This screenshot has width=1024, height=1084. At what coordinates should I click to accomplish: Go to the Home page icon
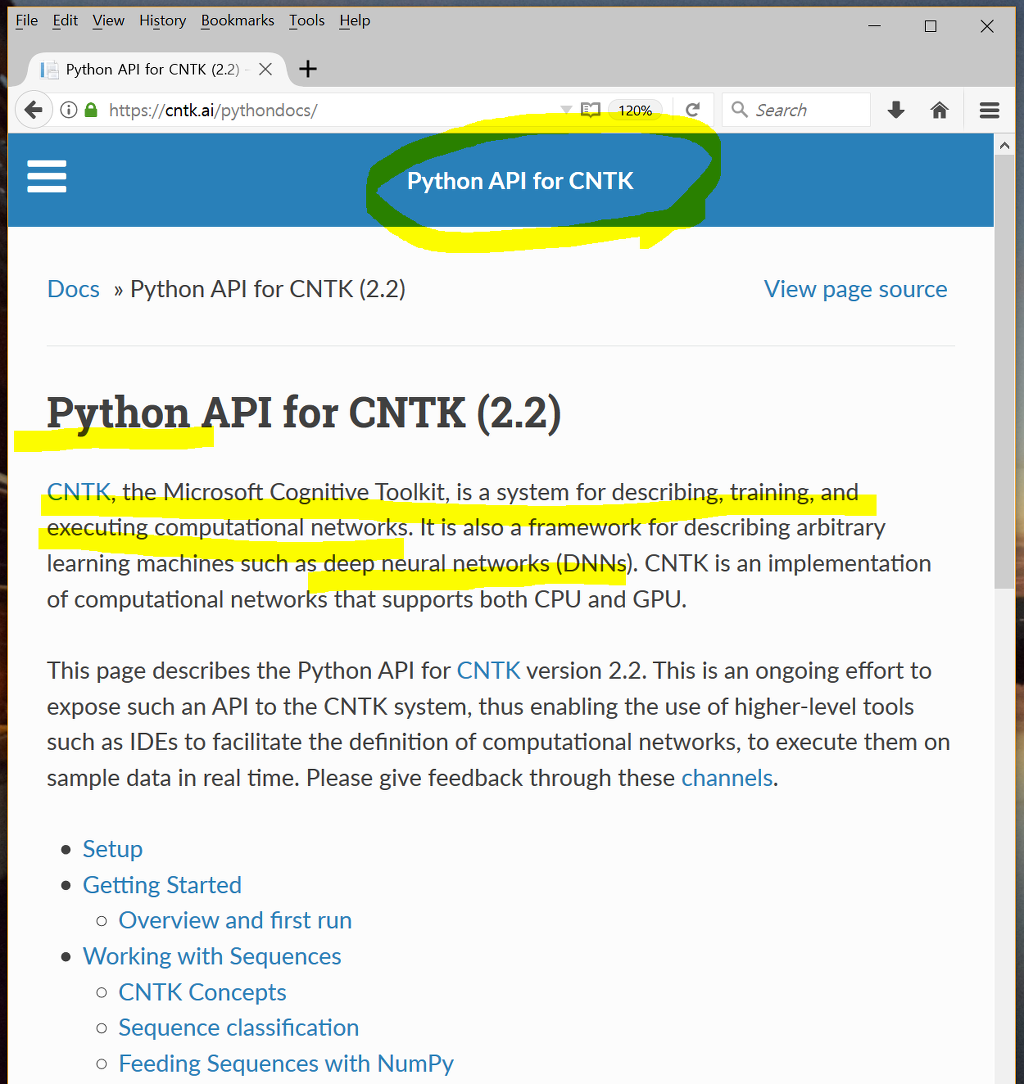pyautogui.click(x=939, y=110)
